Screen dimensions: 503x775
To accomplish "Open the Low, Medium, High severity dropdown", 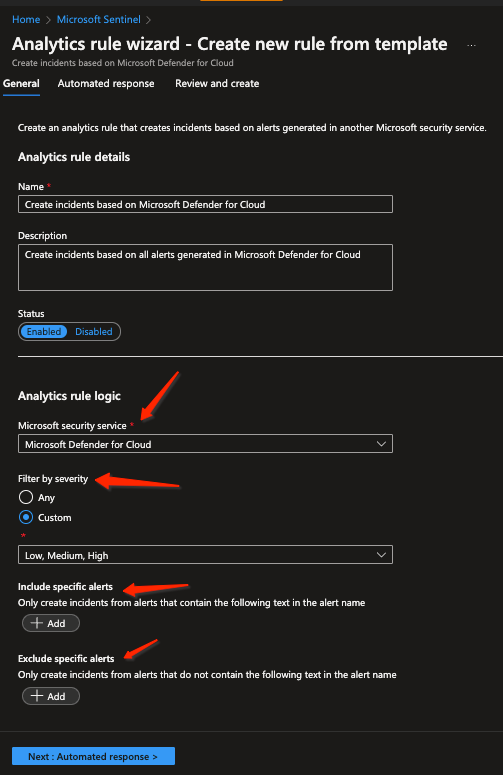I will click(x=205, y=555).
